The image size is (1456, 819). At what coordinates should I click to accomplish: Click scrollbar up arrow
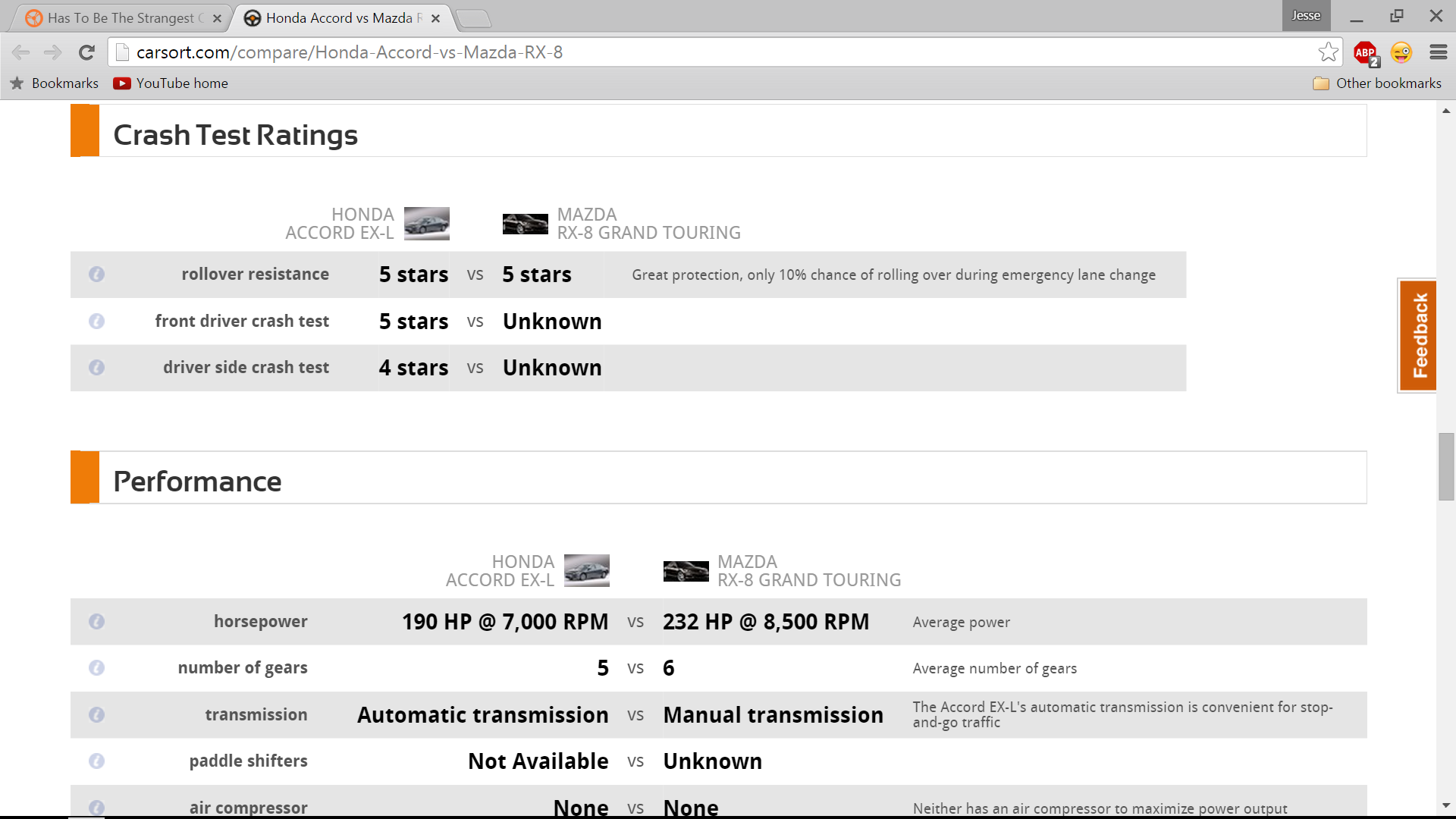(1446, 111)
